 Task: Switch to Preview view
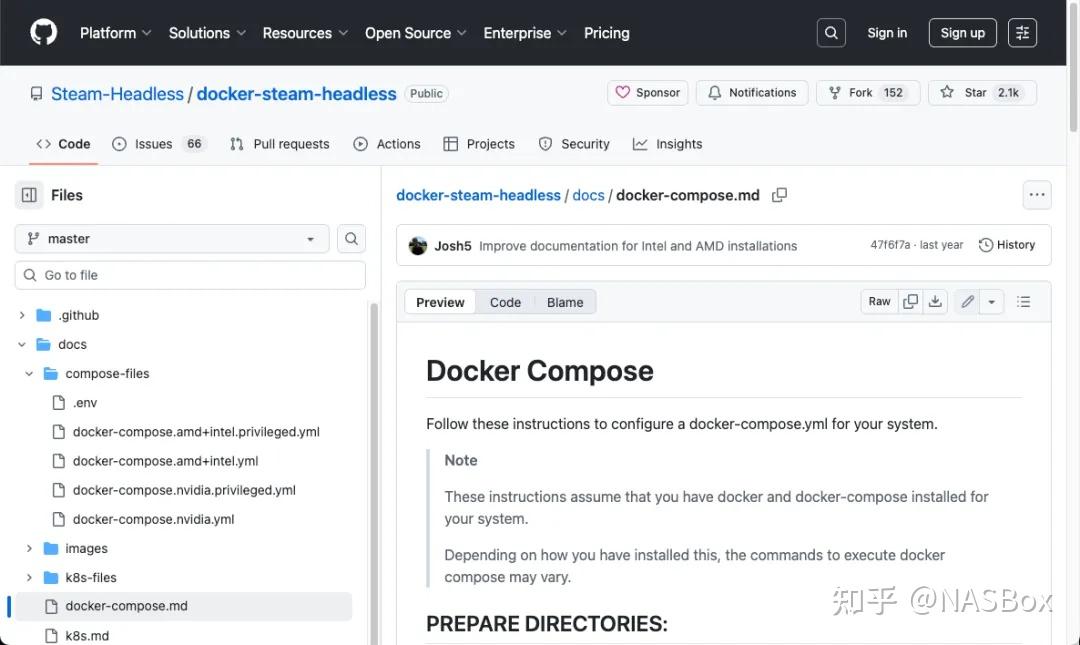coord(440,302)
